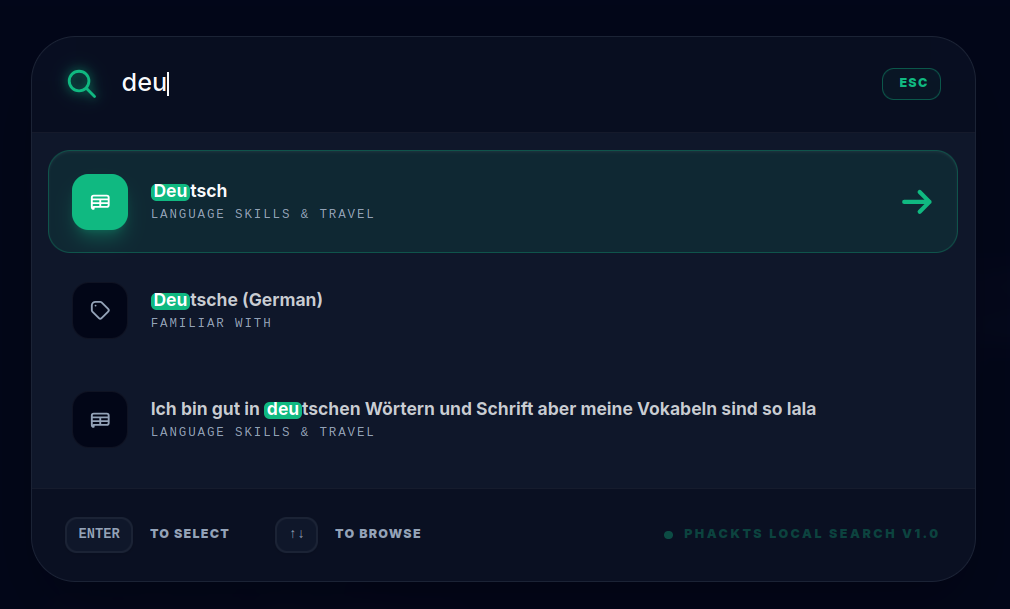1010x609 pixels.
Task: Open the "Deutsch" result title
Action: (x=190, y=191)
